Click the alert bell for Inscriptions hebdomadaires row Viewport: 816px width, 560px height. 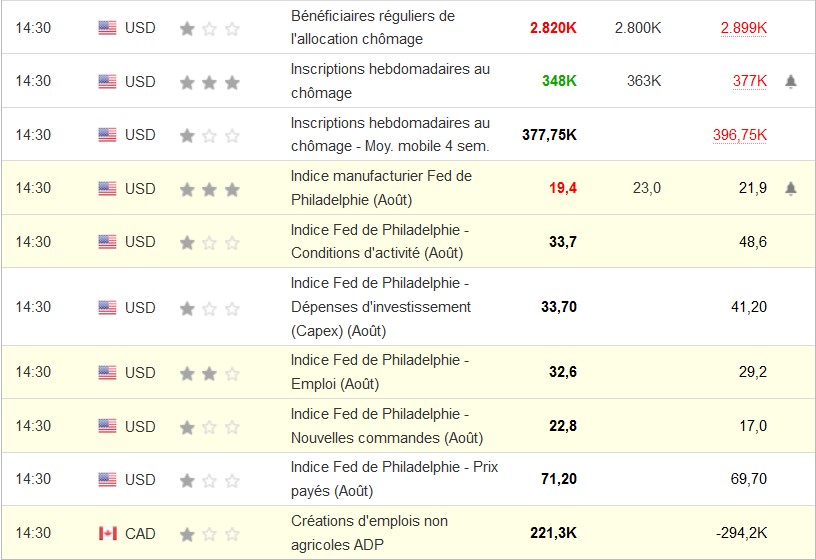coord(790,81)
